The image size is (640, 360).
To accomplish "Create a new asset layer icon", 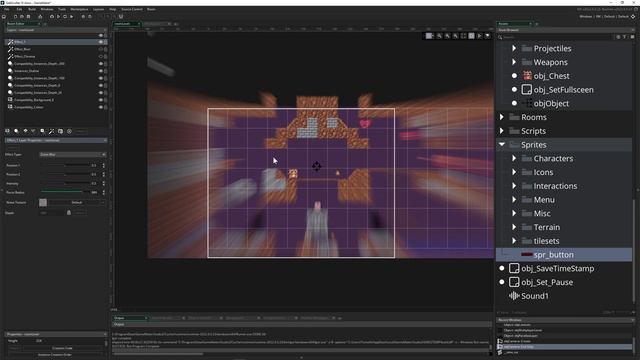I will (x=42, y=131).
